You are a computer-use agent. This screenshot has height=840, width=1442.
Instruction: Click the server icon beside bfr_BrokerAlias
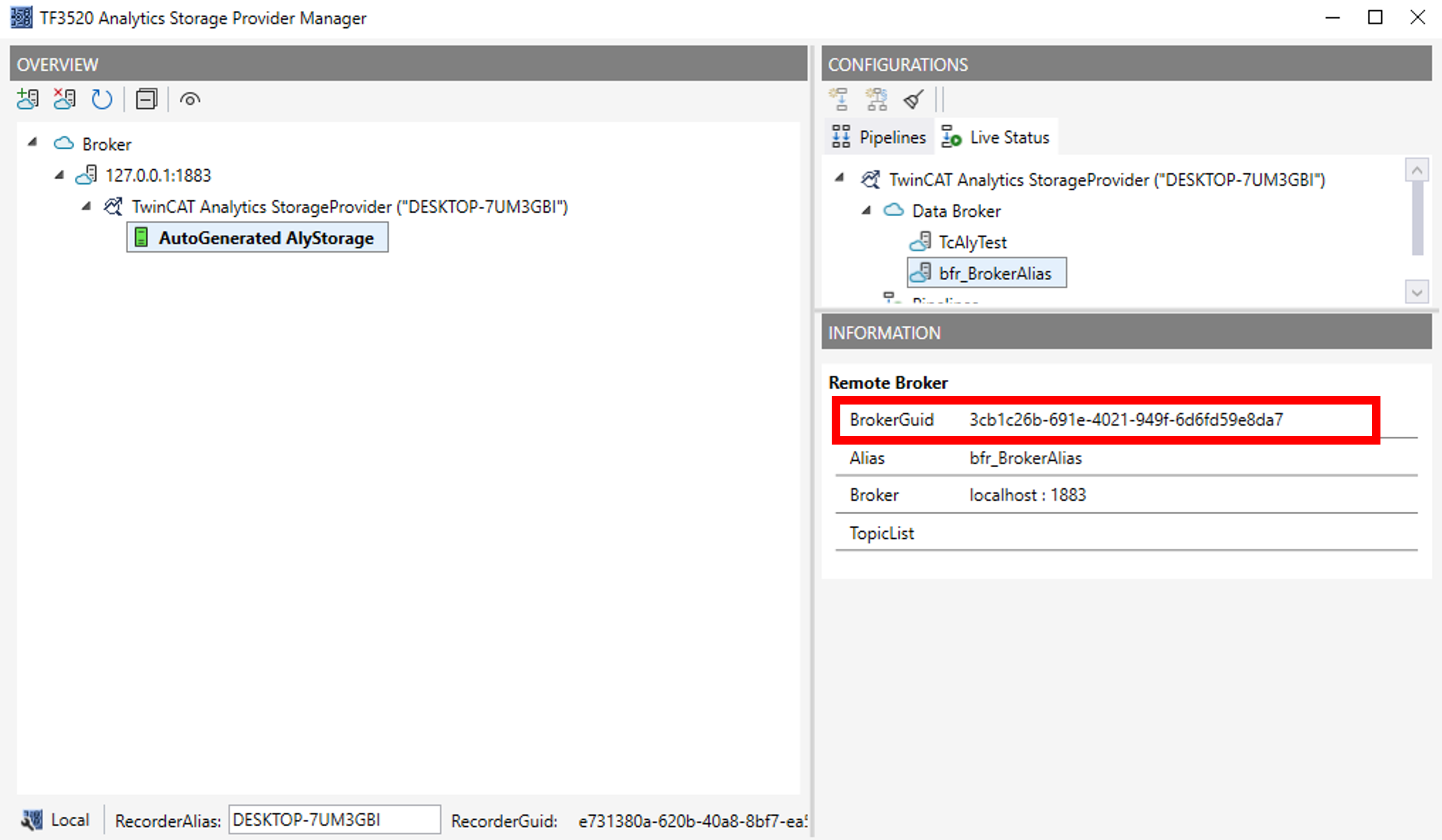point(920,272)
